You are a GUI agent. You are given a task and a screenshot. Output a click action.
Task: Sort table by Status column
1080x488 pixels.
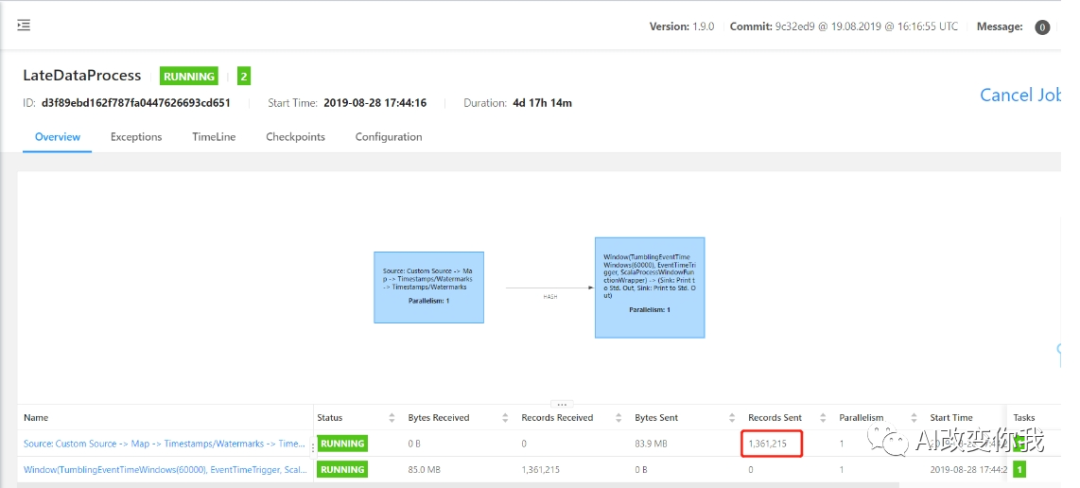coord(390,418)
